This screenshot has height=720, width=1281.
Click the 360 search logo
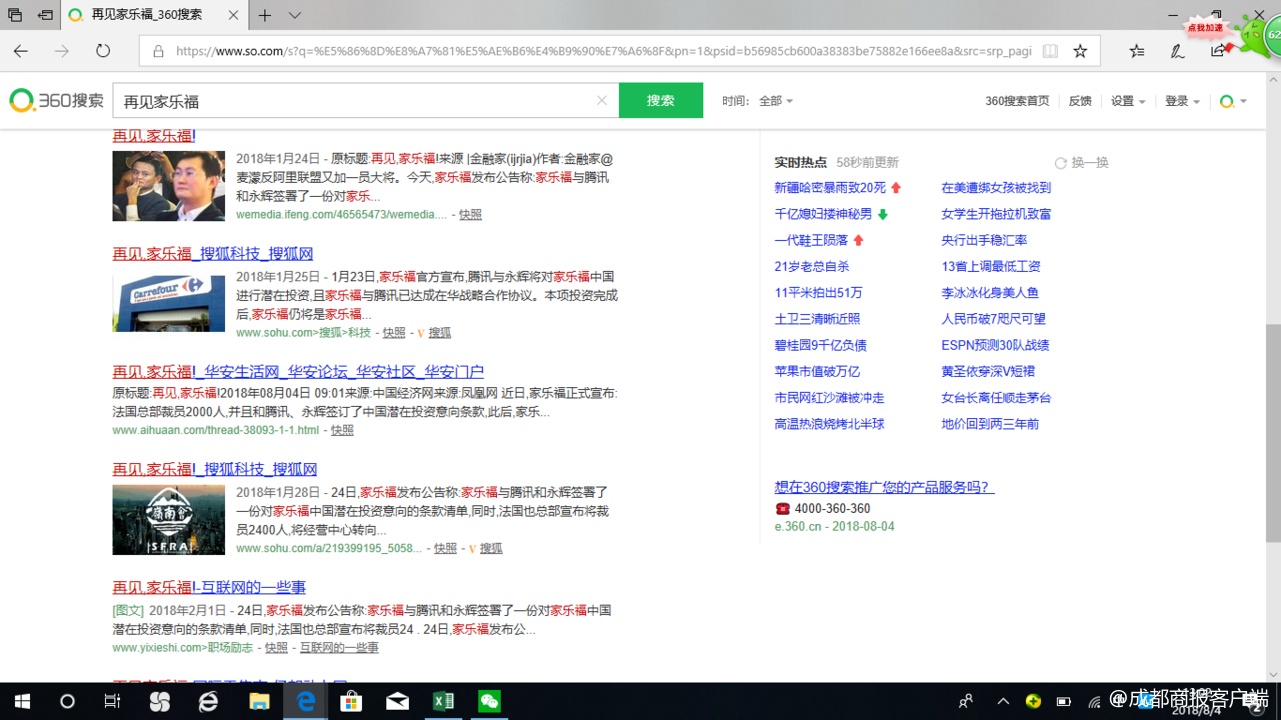(56, 100)
